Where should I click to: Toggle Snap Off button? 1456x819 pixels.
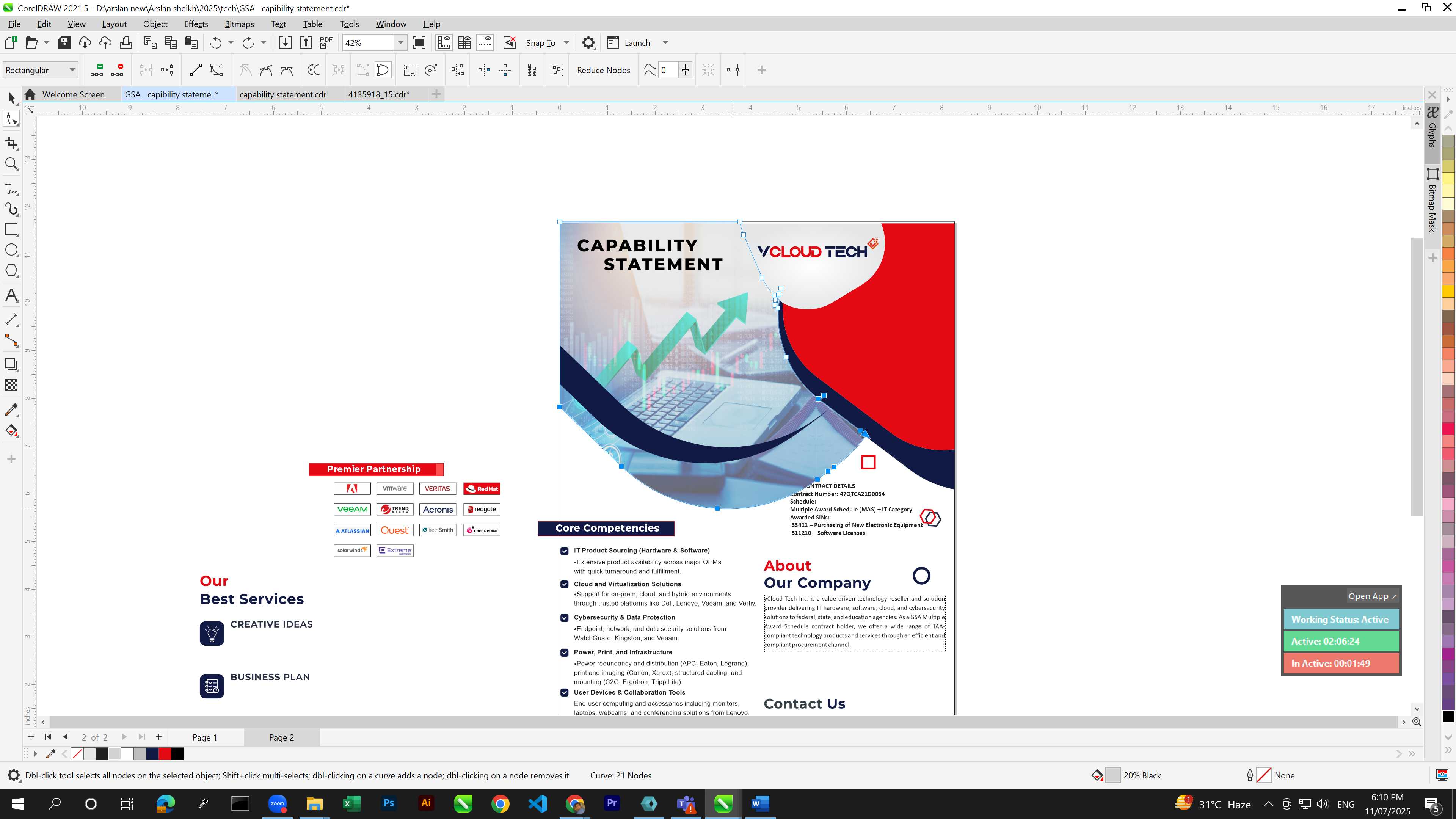pyautogui.click(x=509, y=43)
